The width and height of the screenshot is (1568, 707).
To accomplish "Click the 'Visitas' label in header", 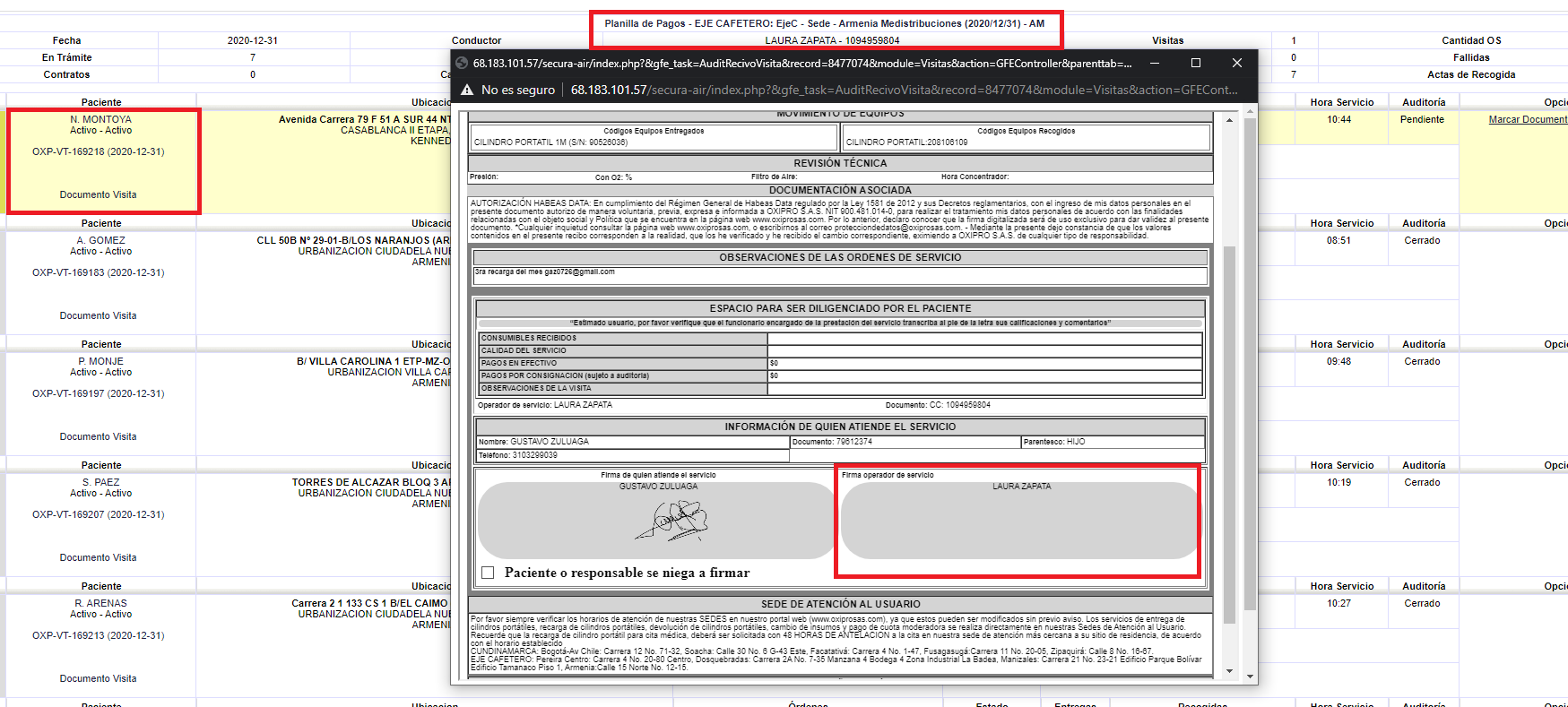I will tap(1167, 40).
